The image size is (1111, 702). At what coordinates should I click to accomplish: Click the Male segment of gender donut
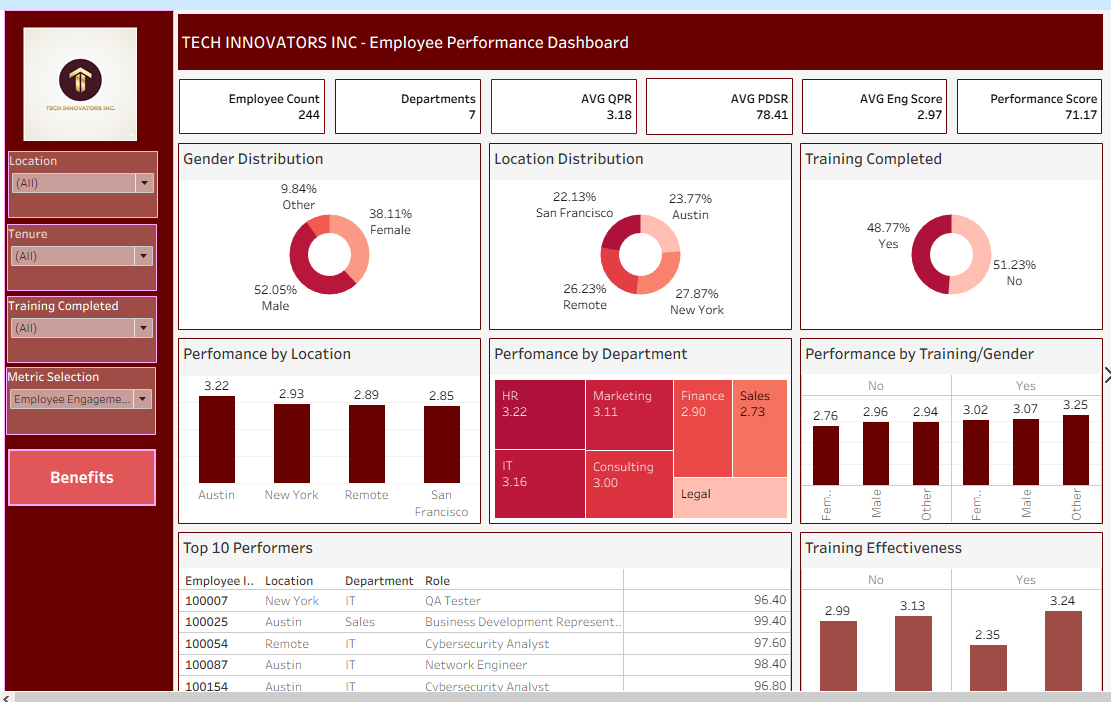tap(305, 266)
